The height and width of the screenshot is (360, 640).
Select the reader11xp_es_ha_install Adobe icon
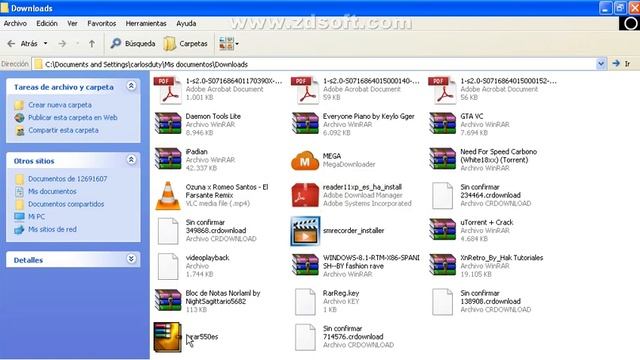305,195
